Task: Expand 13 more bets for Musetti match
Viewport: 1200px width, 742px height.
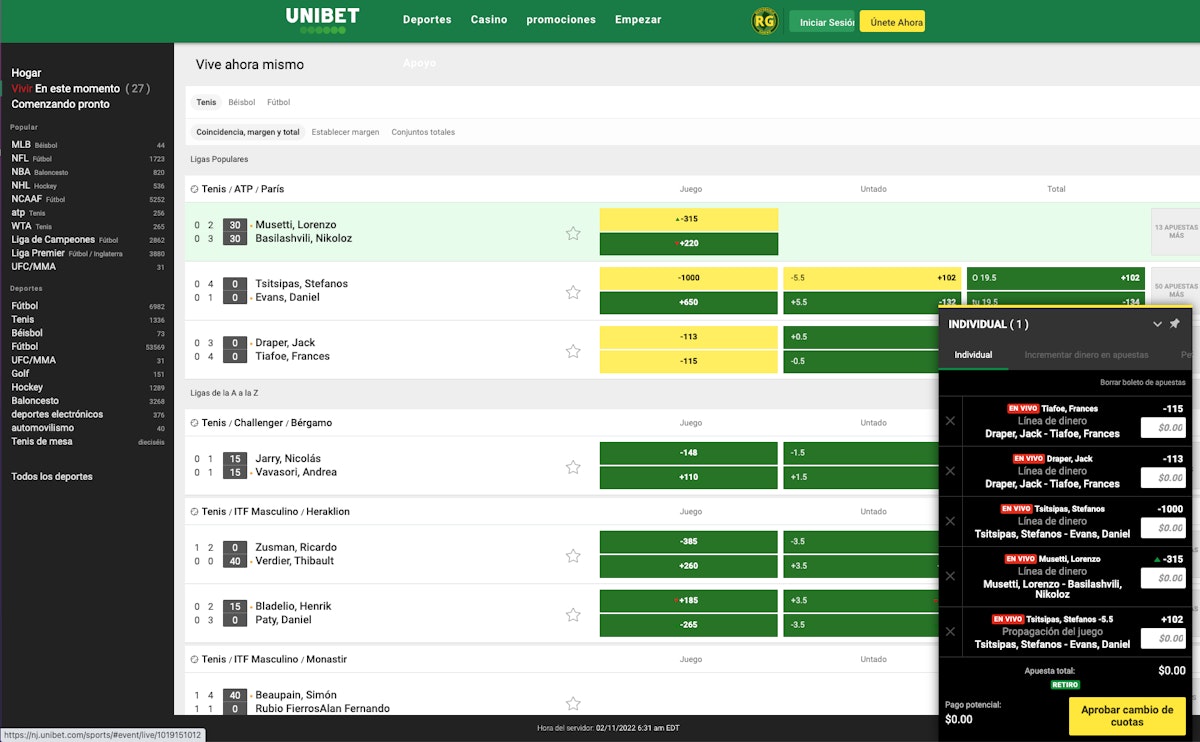Action: tap(1175, 232)
